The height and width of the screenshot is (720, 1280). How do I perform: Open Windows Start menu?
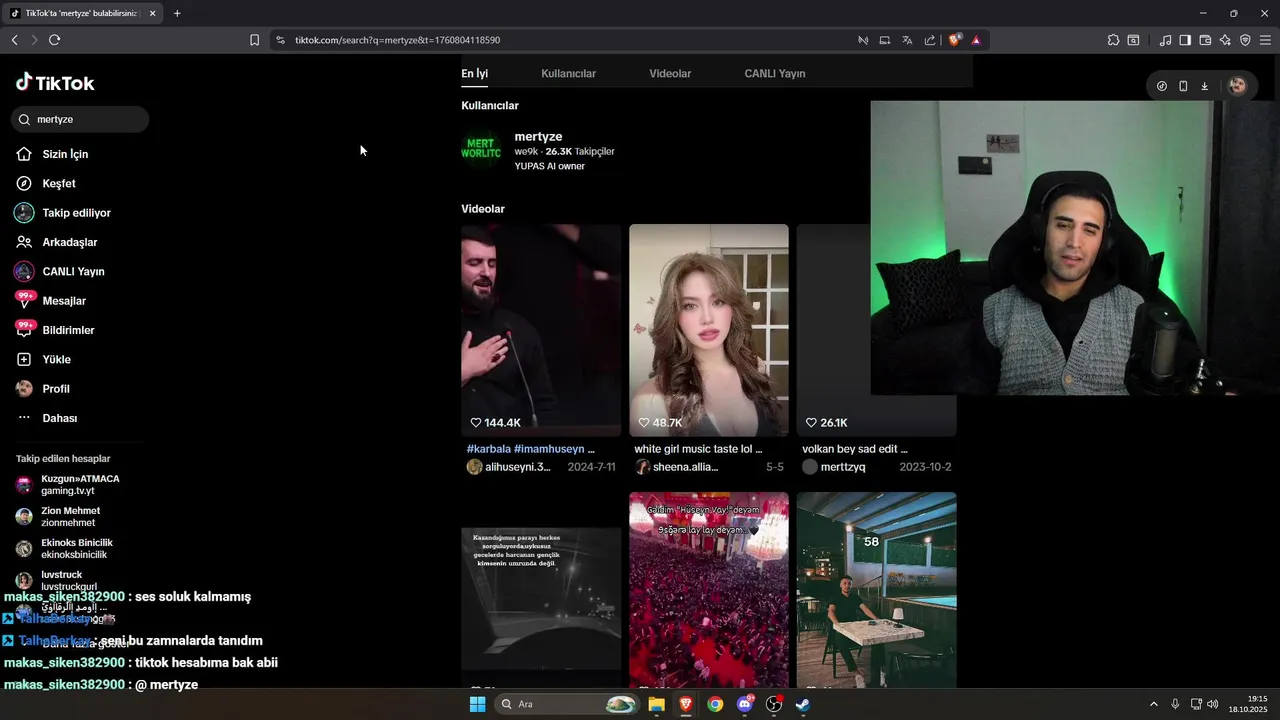[x=478, y=704]
